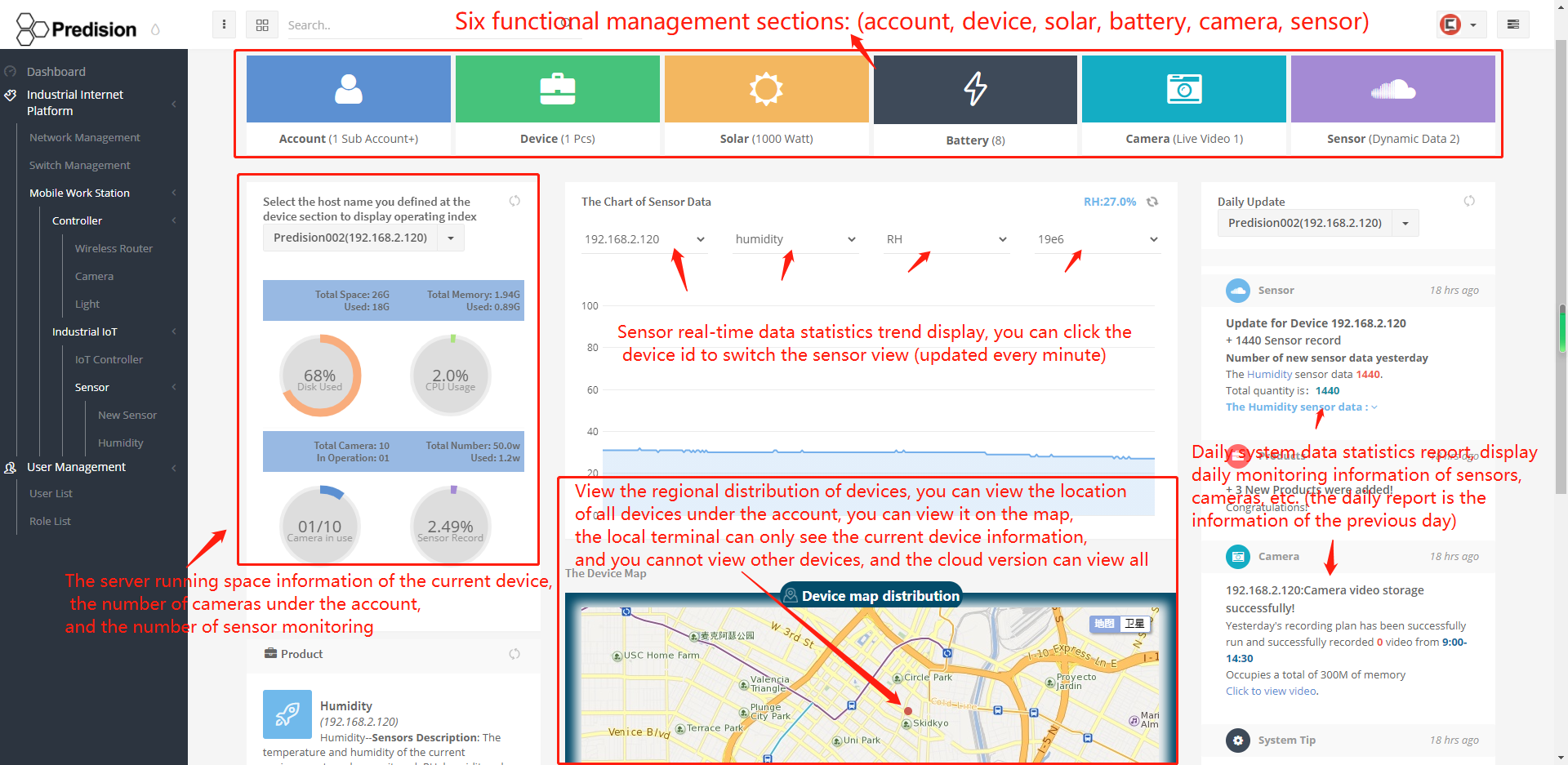Click the grid apps icon in header
The image size is (1568, 765).
262,25
